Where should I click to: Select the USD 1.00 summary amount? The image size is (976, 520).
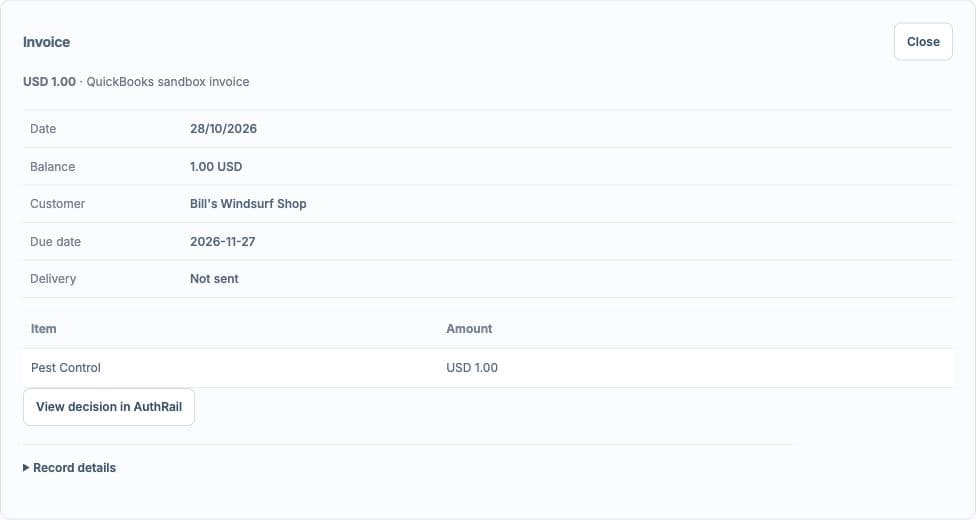point(49,82)
